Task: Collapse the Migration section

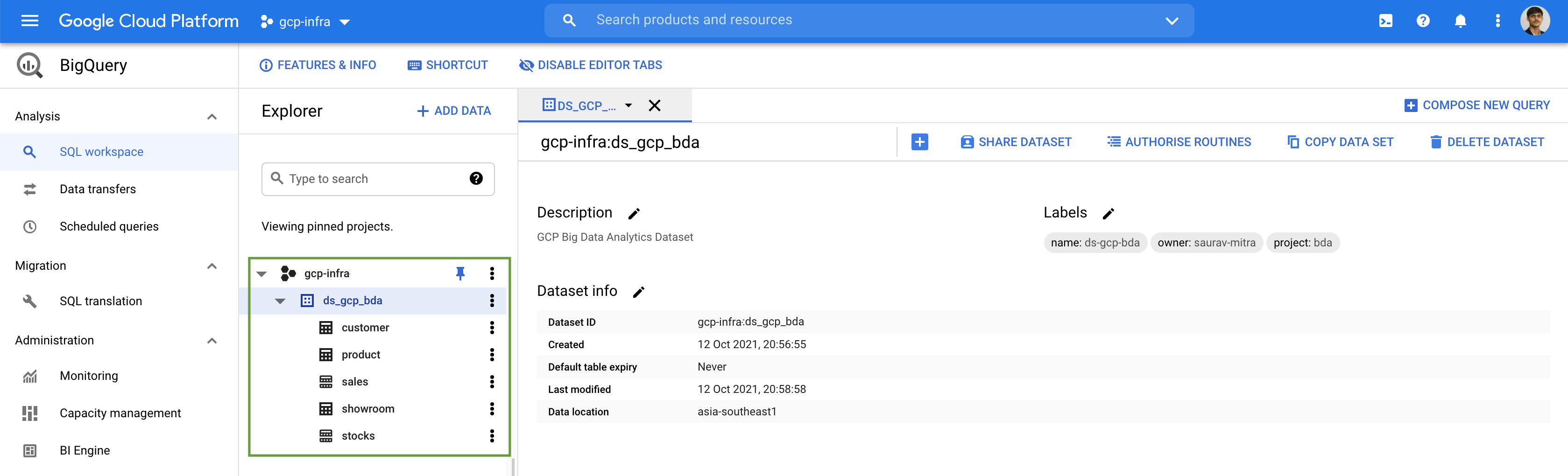Action: tap(212, 266)
